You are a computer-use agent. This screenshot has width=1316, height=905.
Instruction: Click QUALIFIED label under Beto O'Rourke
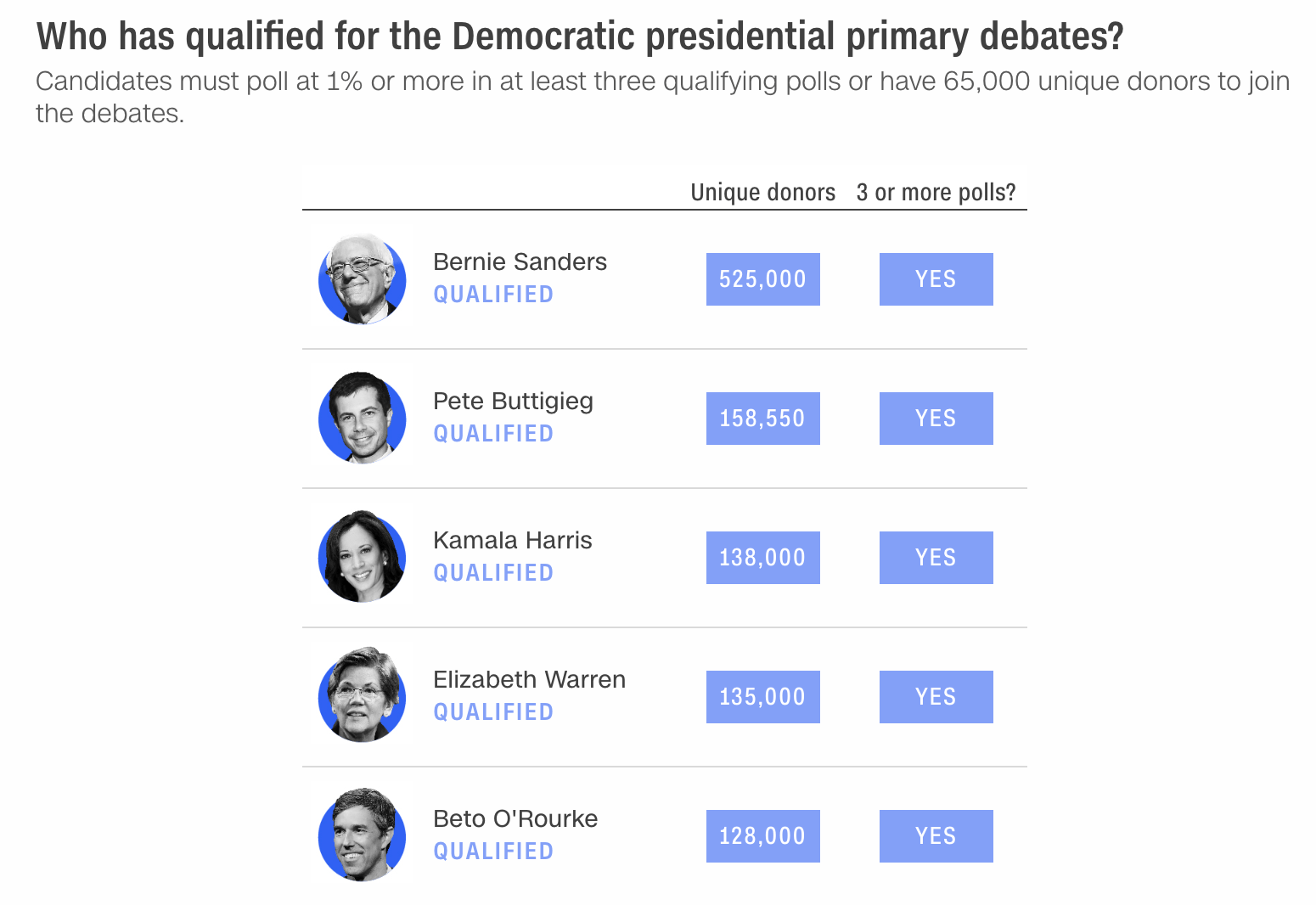493,852
